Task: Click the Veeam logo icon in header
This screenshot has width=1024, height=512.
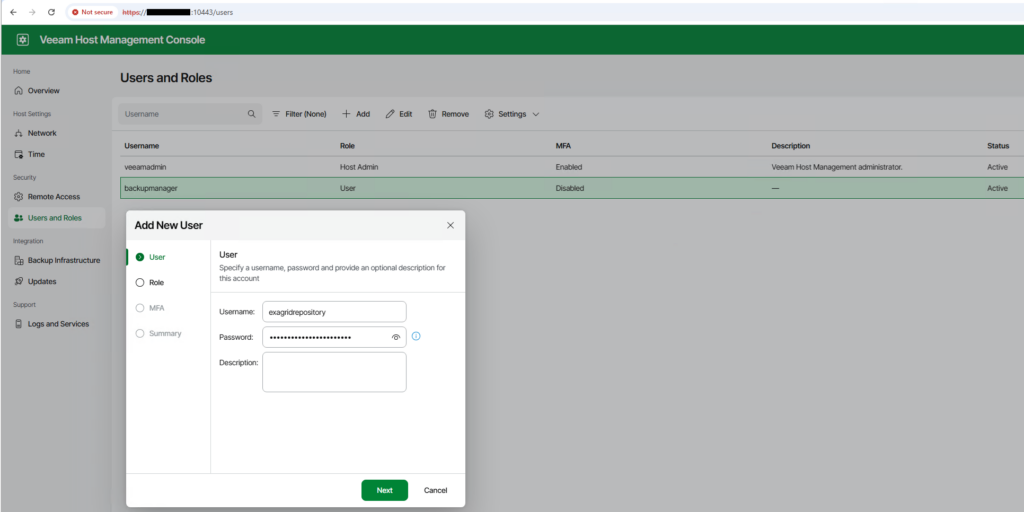Action: pyautogui.click(x=23, y=40)
